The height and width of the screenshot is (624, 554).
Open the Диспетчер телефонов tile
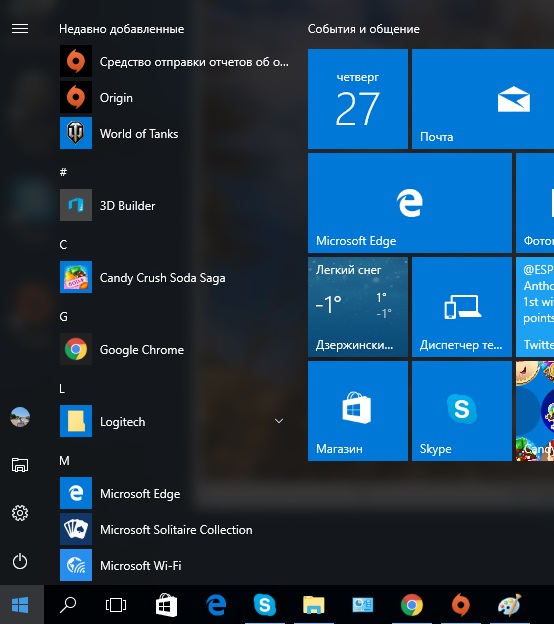click(462, 307)
